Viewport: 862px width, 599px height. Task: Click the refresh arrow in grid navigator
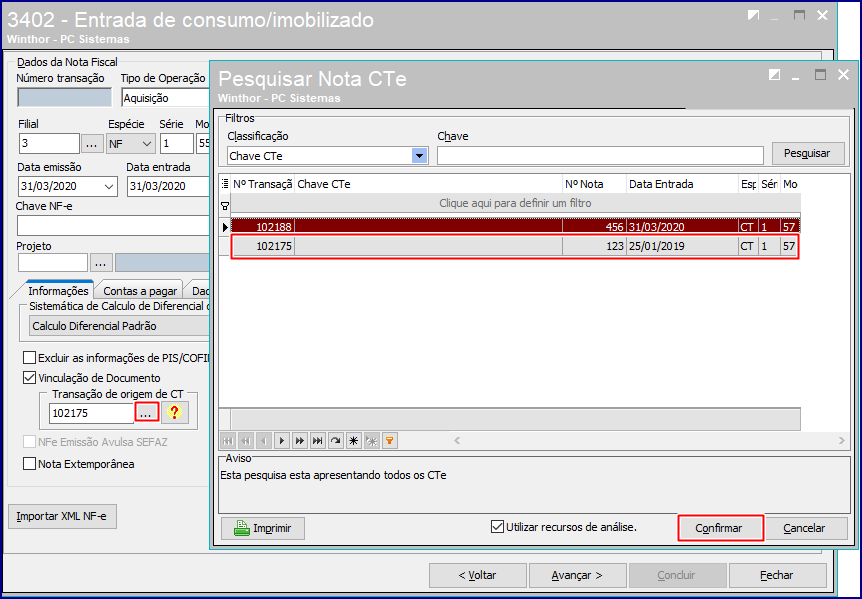pos(336,441)
